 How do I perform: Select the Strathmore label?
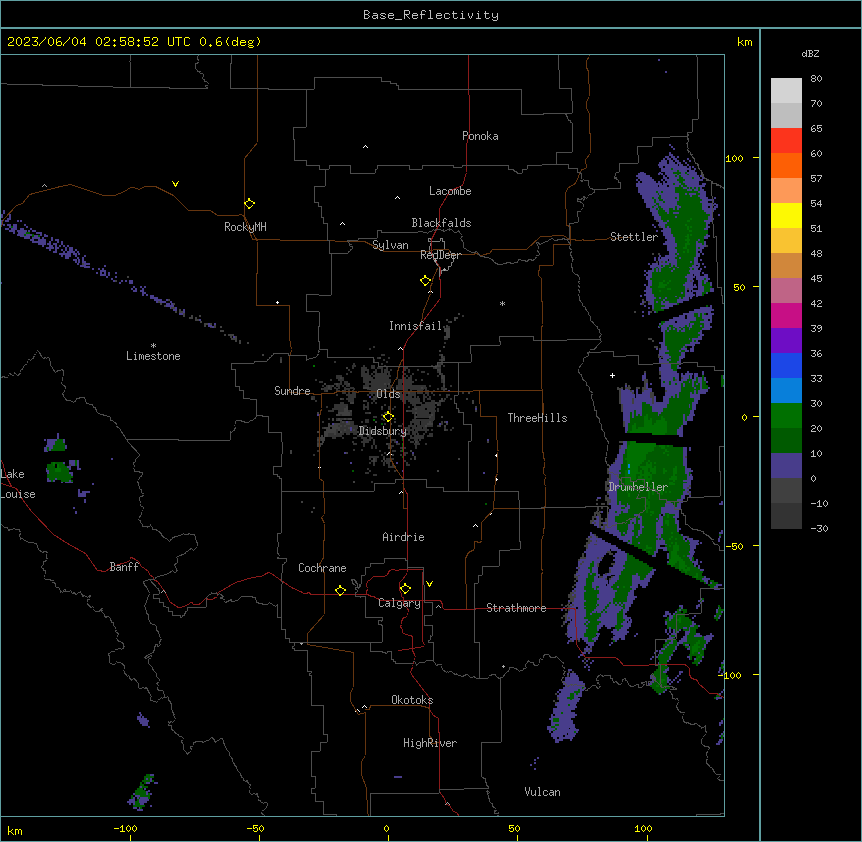pos(516,608)
